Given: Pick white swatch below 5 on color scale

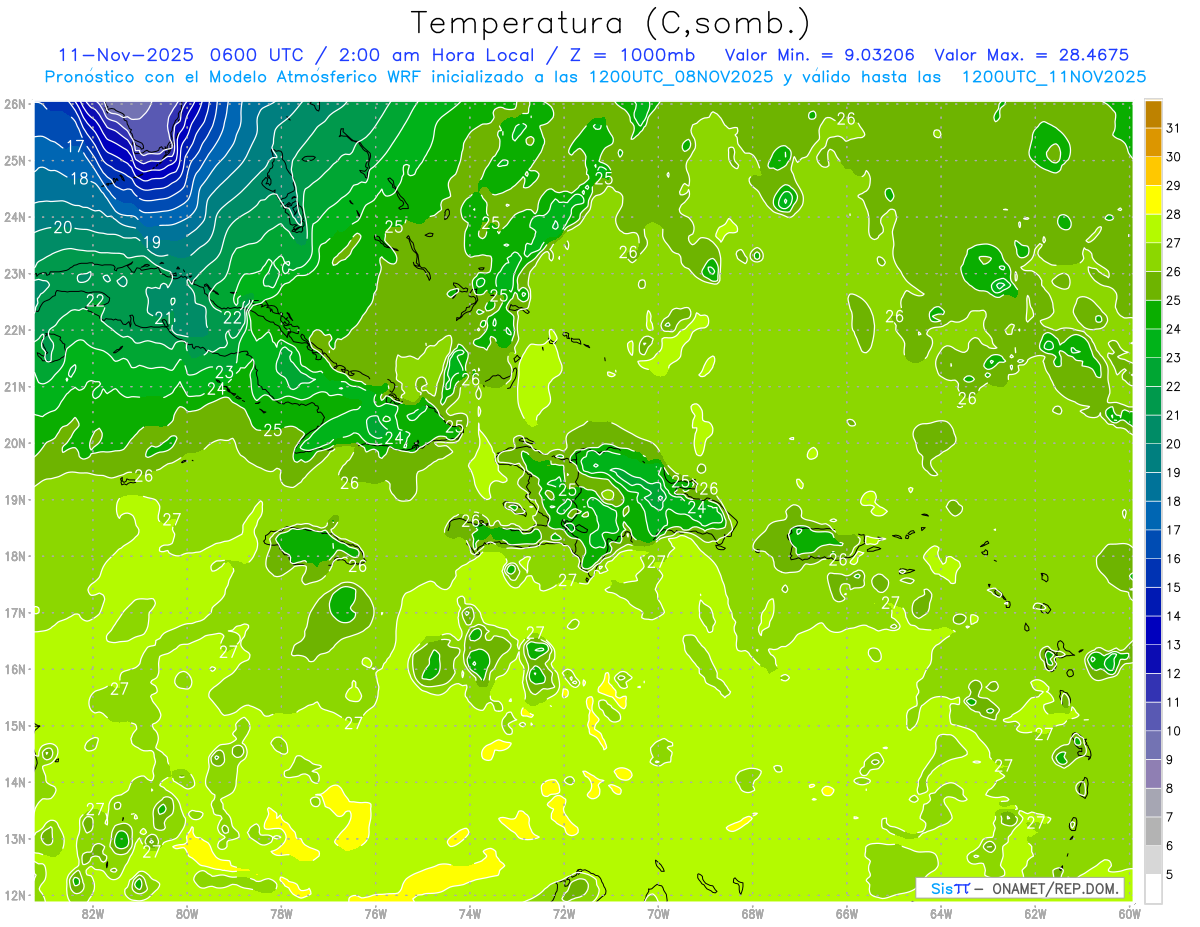Looking at the screenshot, I should (1153, 888).
